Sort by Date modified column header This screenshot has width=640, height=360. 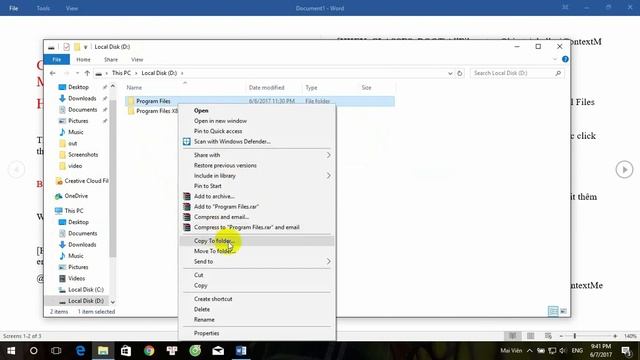point(267,87)
